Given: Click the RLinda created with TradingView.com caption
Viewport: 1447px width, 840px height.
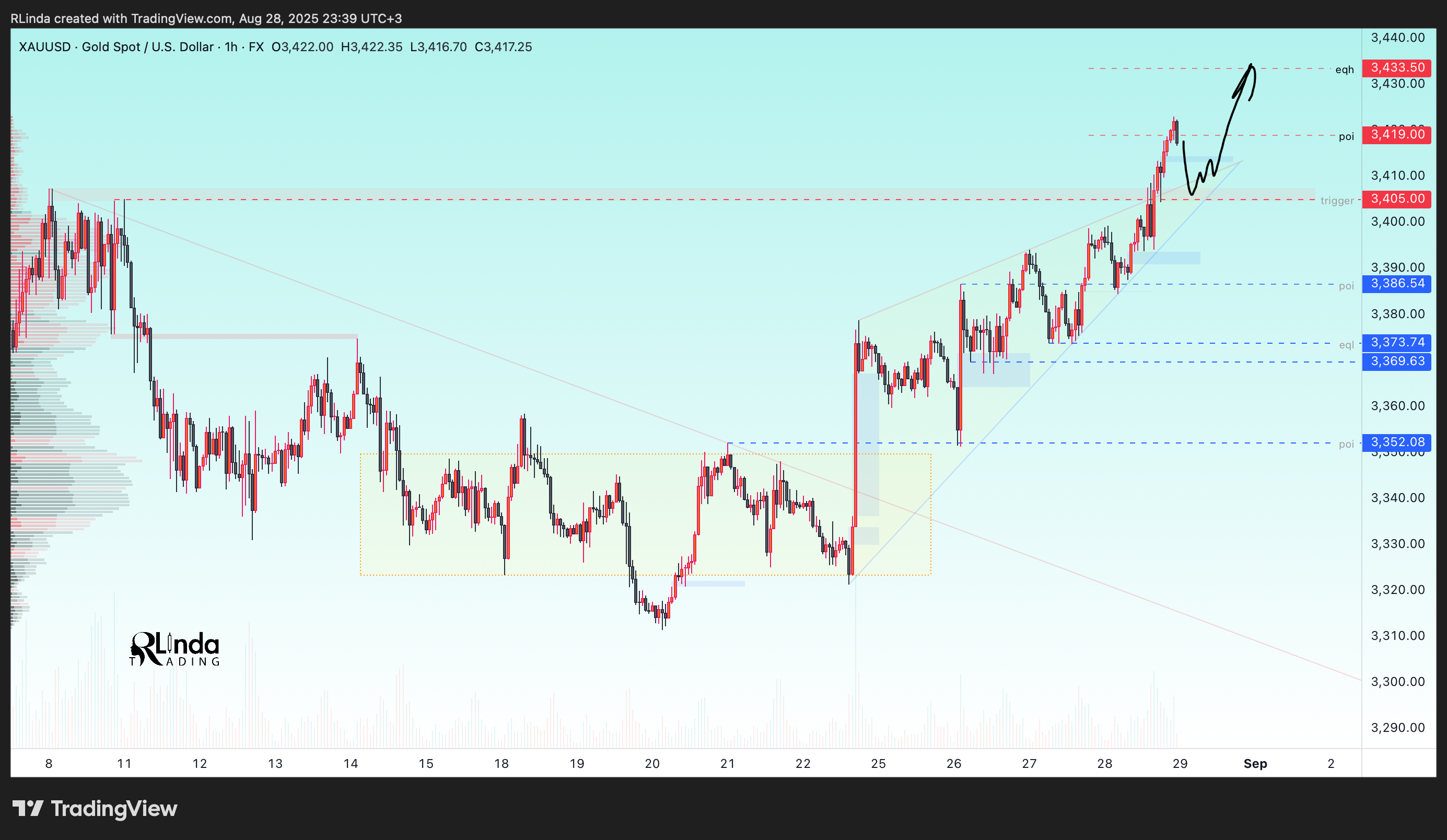Looking at the screenshot, I should [206, 18].
